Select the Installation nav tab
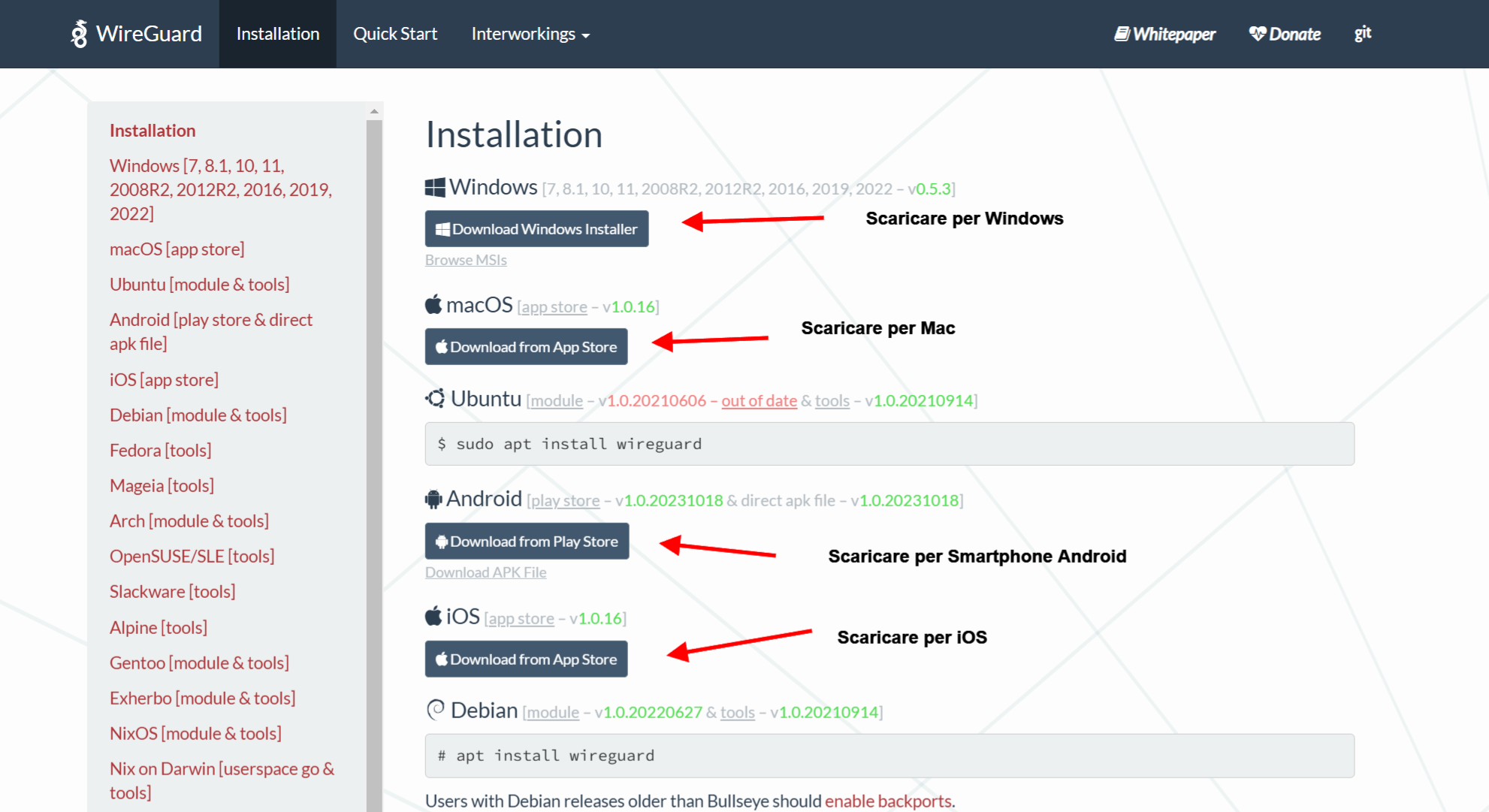The image size is (1489, 812). (278, 34)
